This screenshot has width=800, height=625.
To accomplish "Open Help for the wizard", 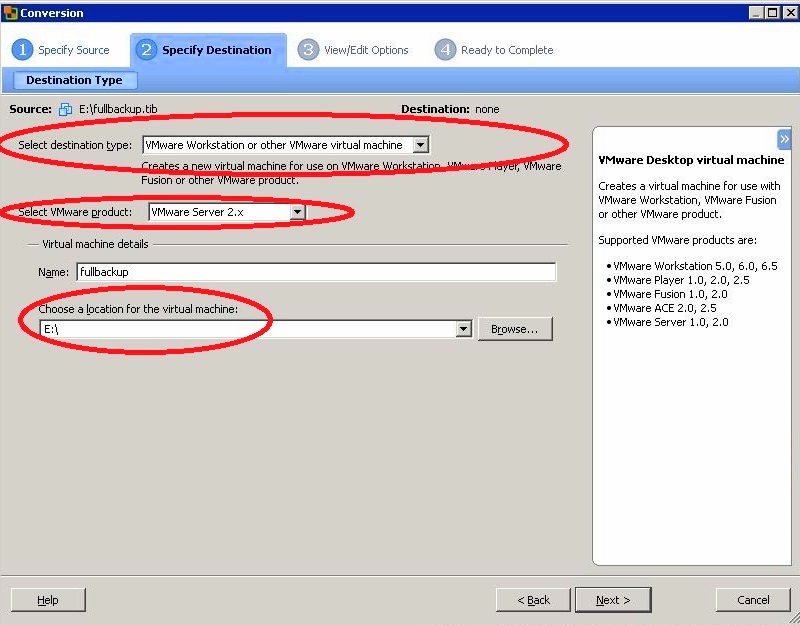I will pos(48,600).
